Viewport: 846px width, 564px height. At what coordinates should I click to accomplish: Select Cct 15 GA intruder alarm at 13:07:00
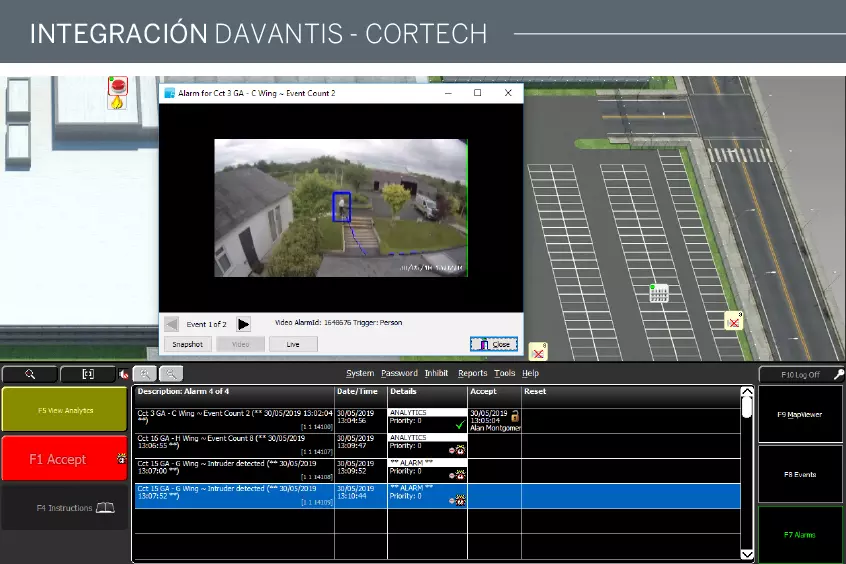click(437, 471)
